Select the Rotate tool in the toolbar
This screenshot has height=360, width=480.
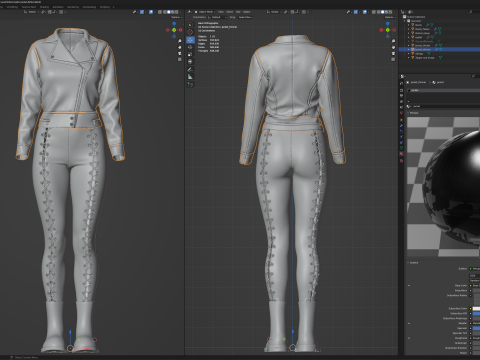coord(190,47)
